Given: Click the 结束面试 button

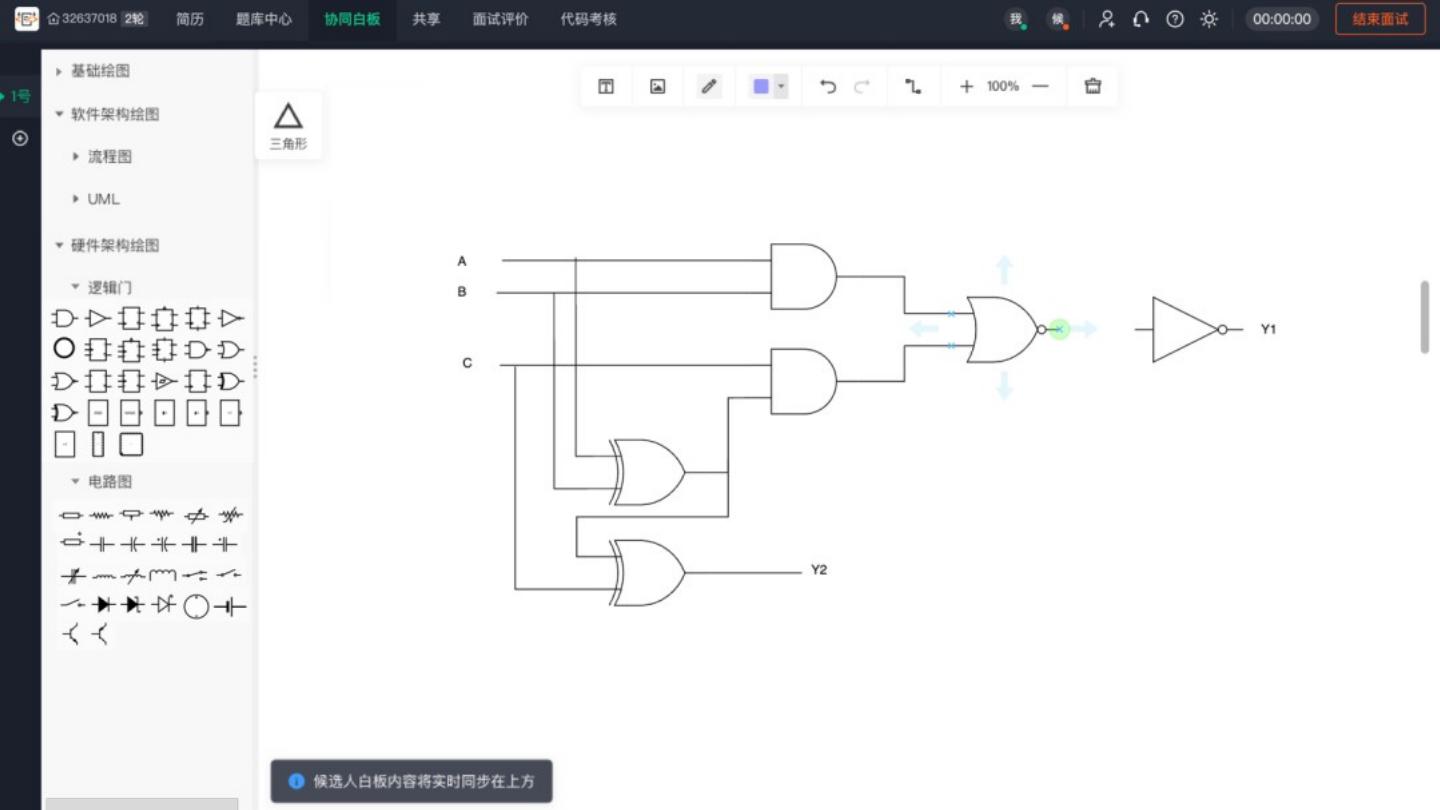Looking at the screenshot, I should click(x=1380, y=19).
